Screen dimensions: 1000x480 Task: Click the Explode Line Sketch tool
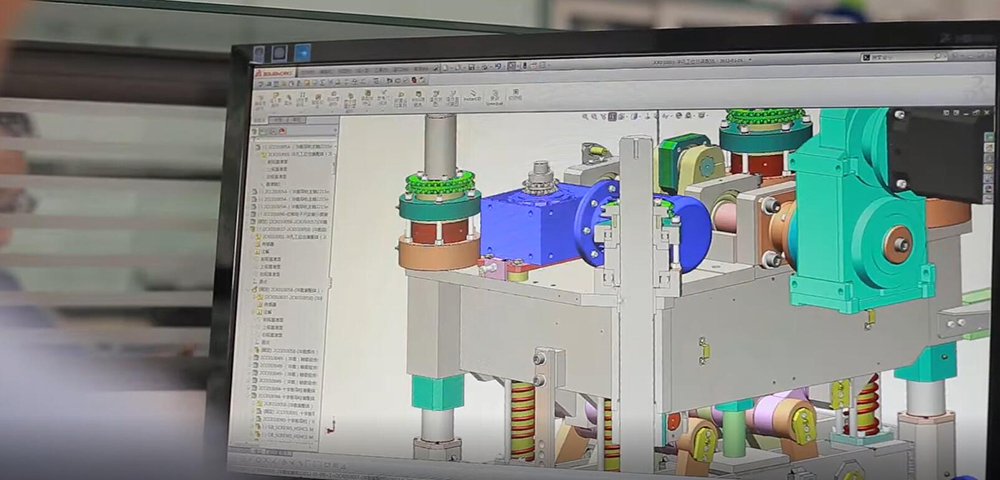coord(453,98)
